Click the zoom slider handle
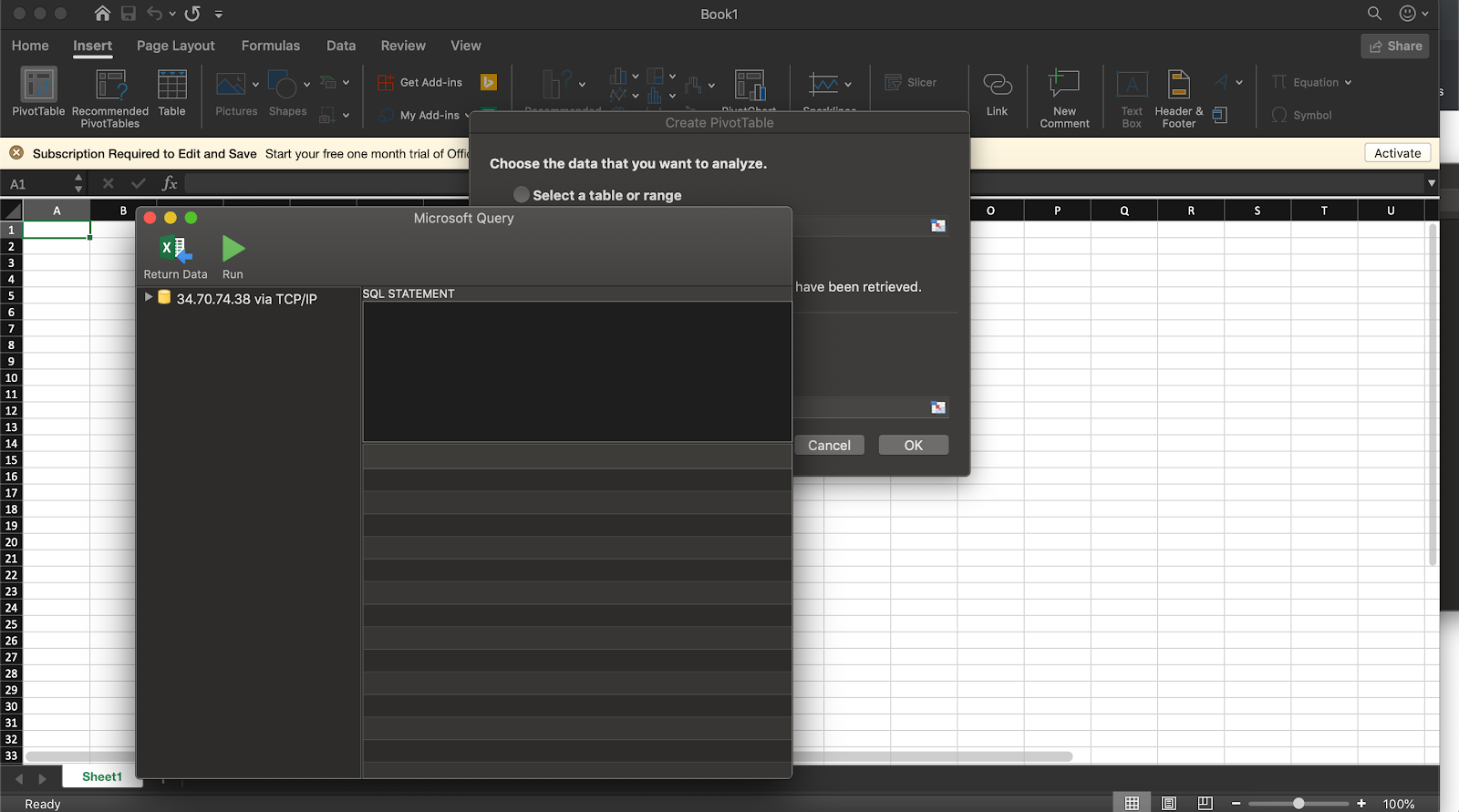 [x=1299, y=803]
